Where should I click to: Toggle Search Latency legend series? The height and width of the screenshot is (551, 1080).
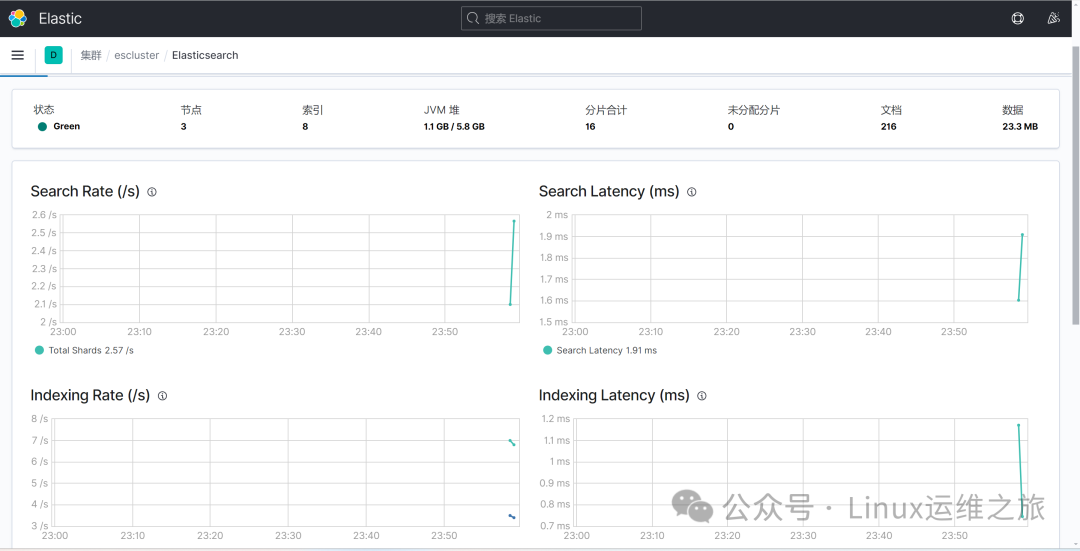coord(600,351)
